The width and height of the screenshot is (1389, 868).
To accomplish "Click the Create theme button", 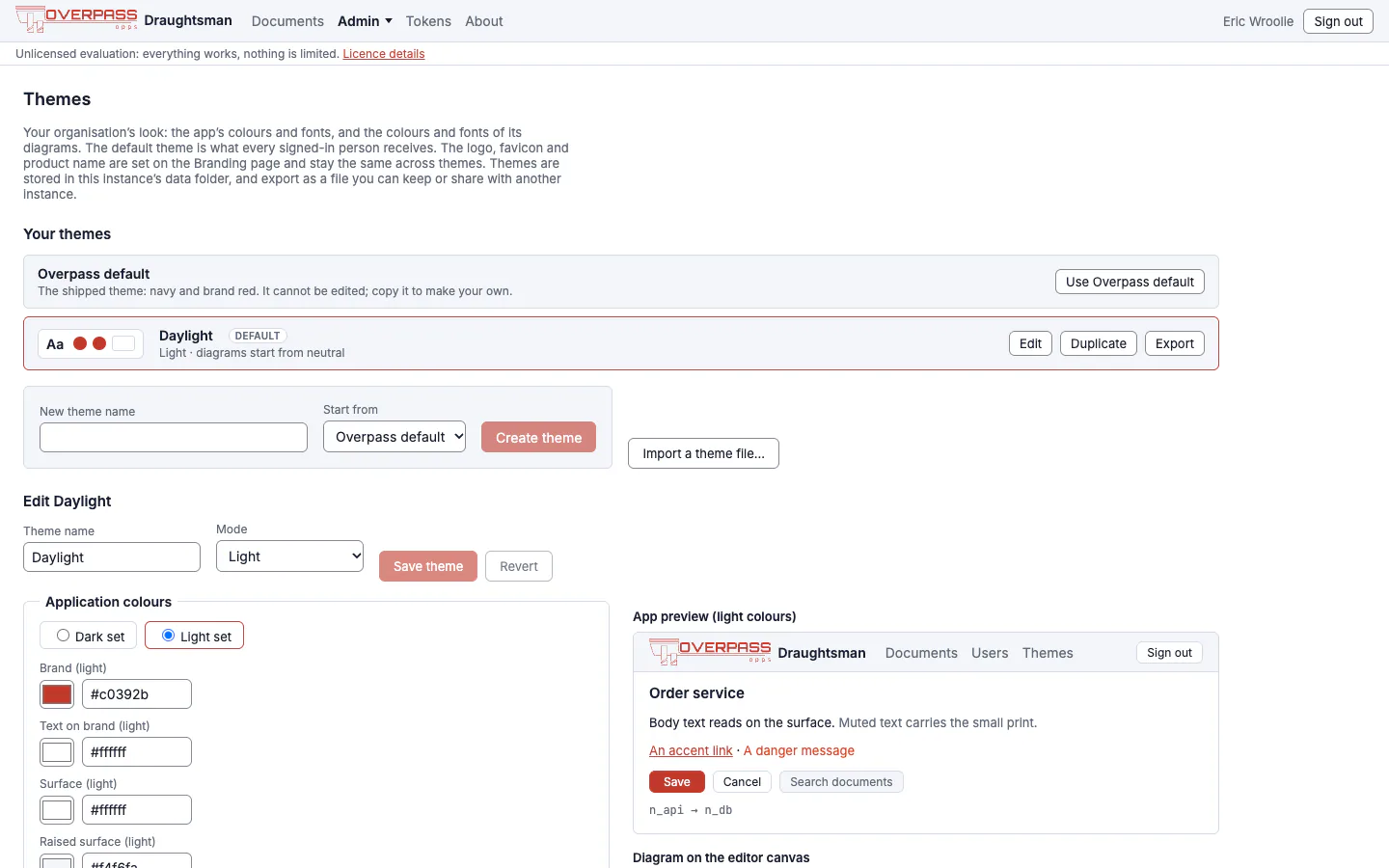I will coord(538,437).
